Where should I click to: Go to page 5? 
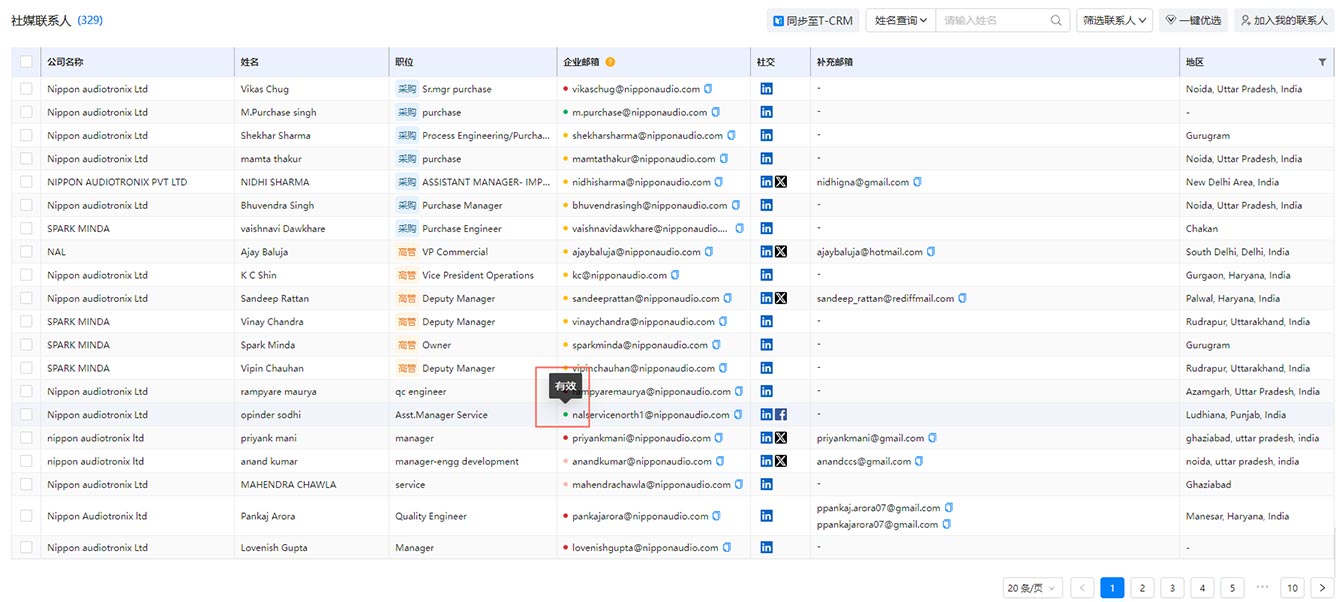tap(1233, 588)
